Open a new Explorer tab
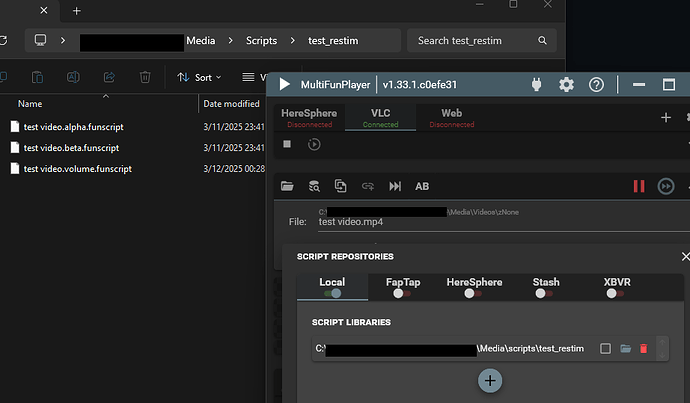The width and height of the screenshot is (690, 403). pos(77,11)
